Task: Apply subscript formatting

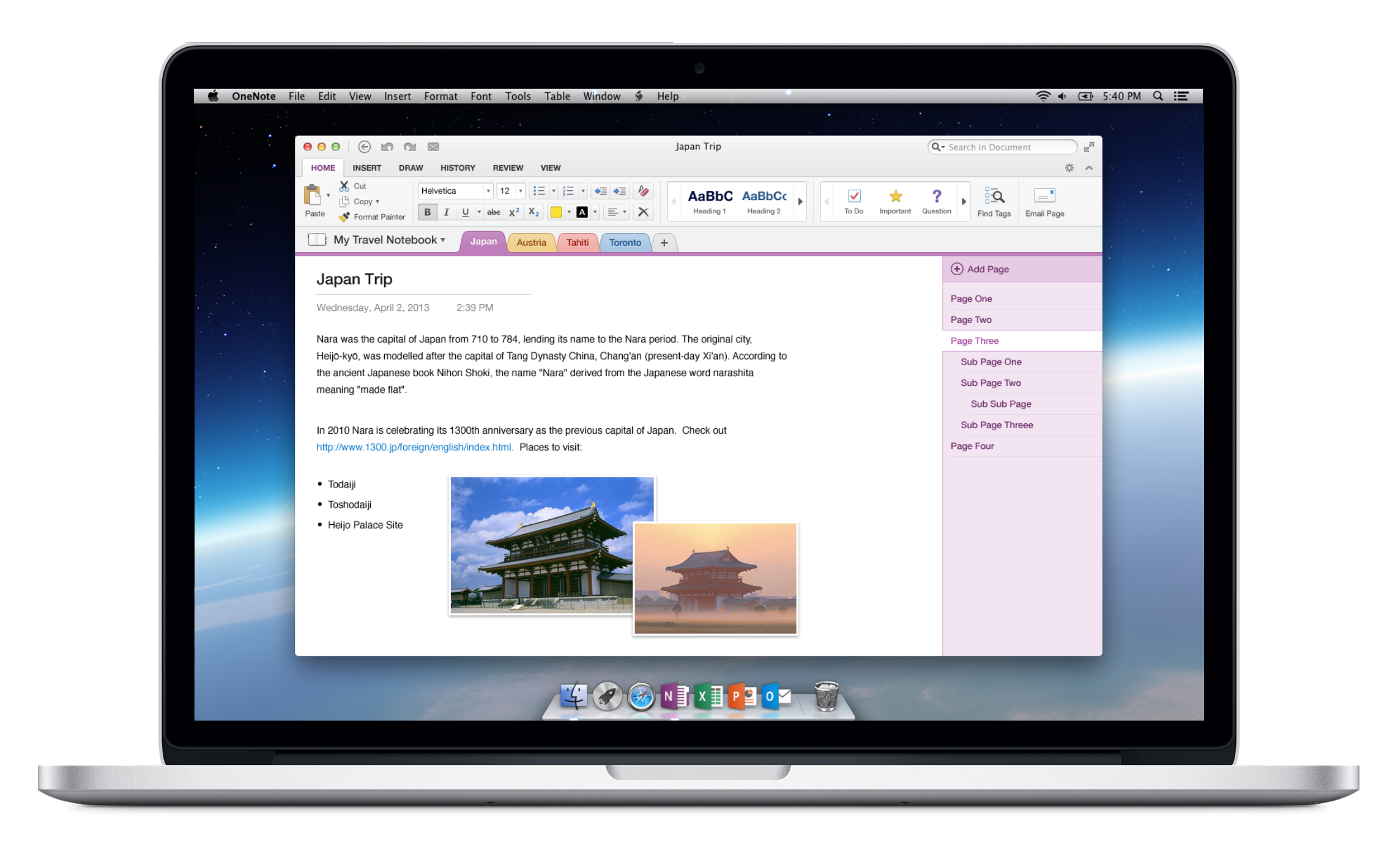Action: (534, 212)
